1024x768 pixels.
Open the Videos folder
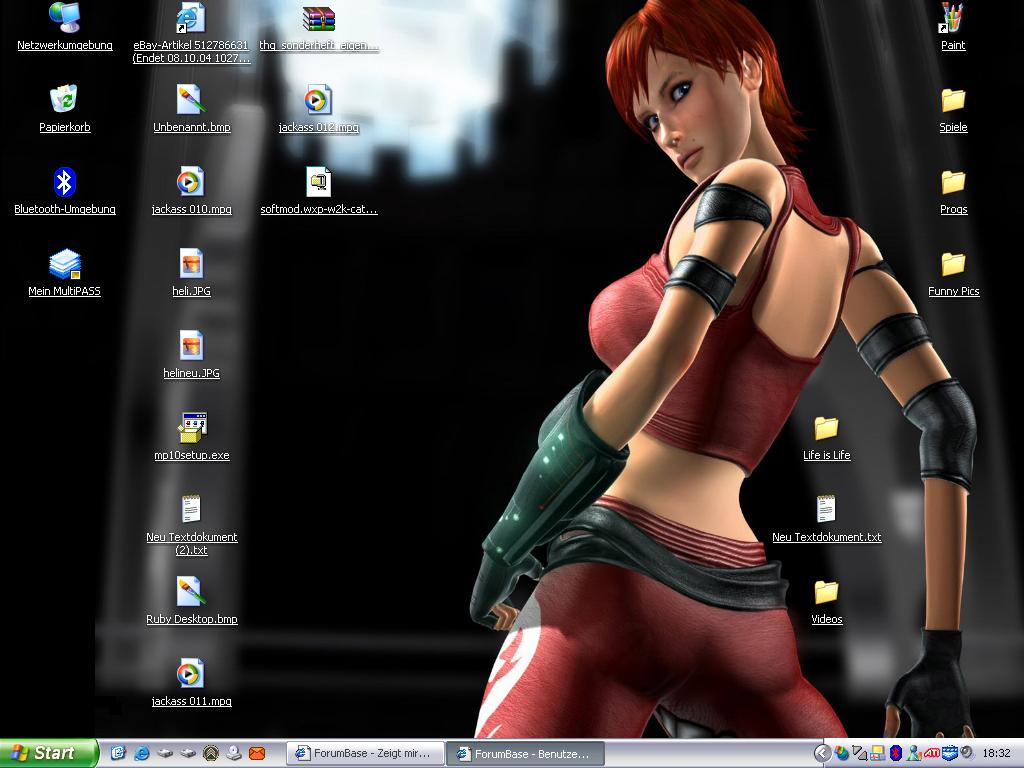[x=826, y=592]
